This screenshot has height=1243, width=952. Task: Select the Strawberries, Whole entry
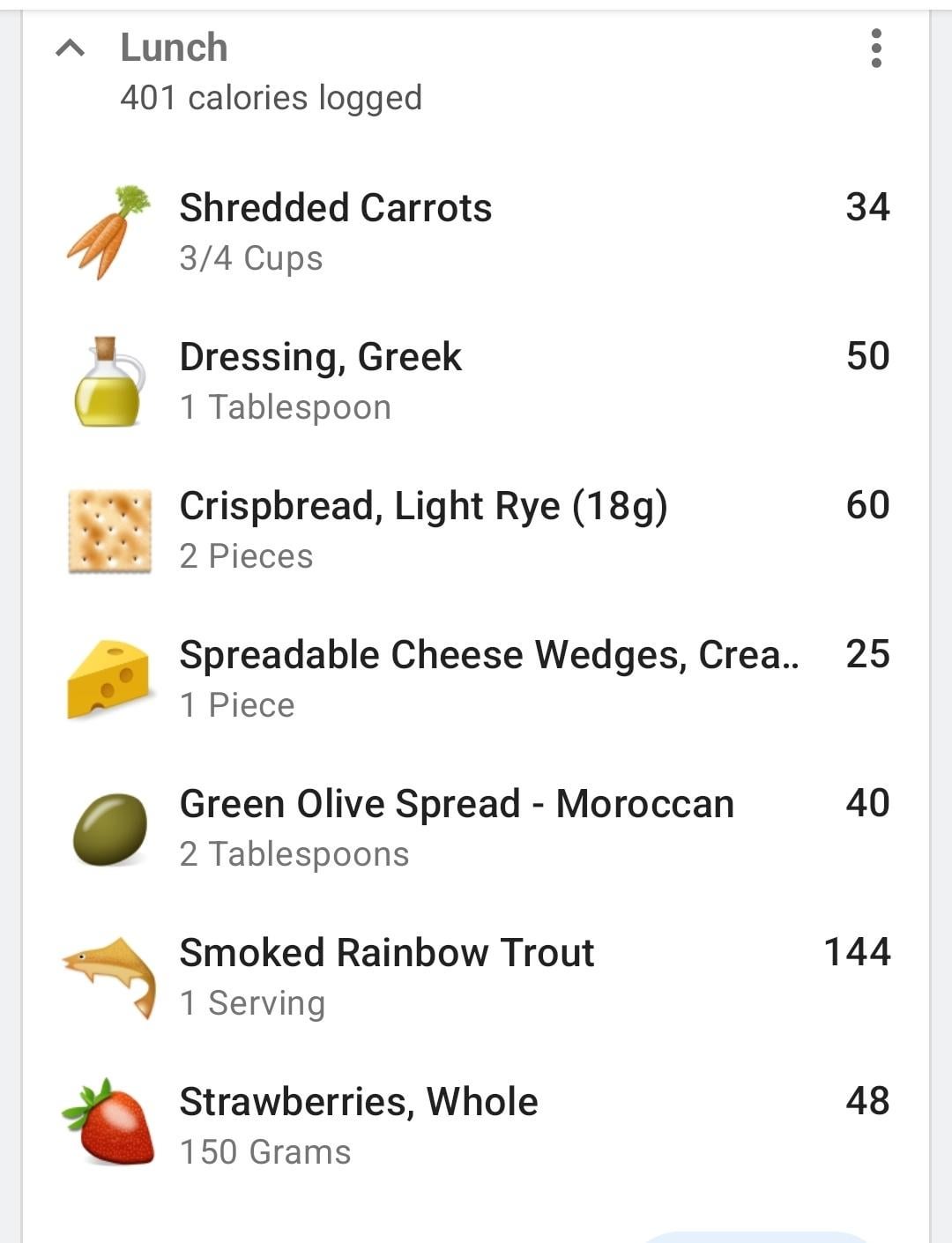359,1102
